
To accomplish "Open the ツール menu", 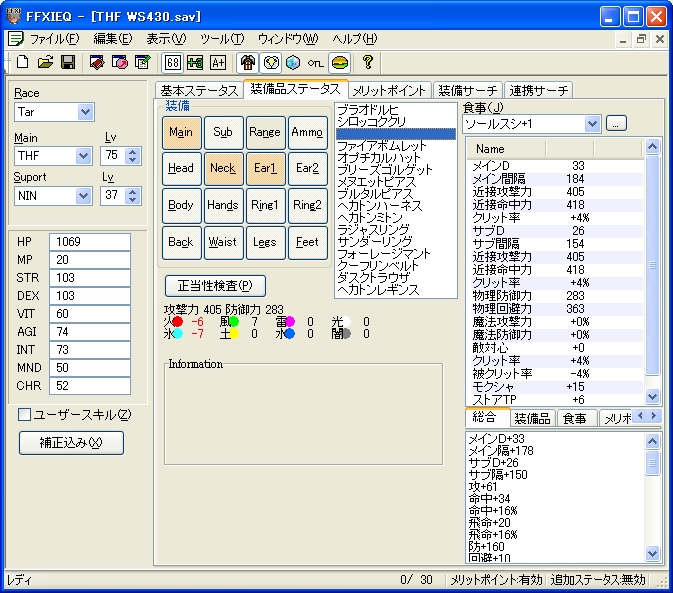I will click(222, 39).
